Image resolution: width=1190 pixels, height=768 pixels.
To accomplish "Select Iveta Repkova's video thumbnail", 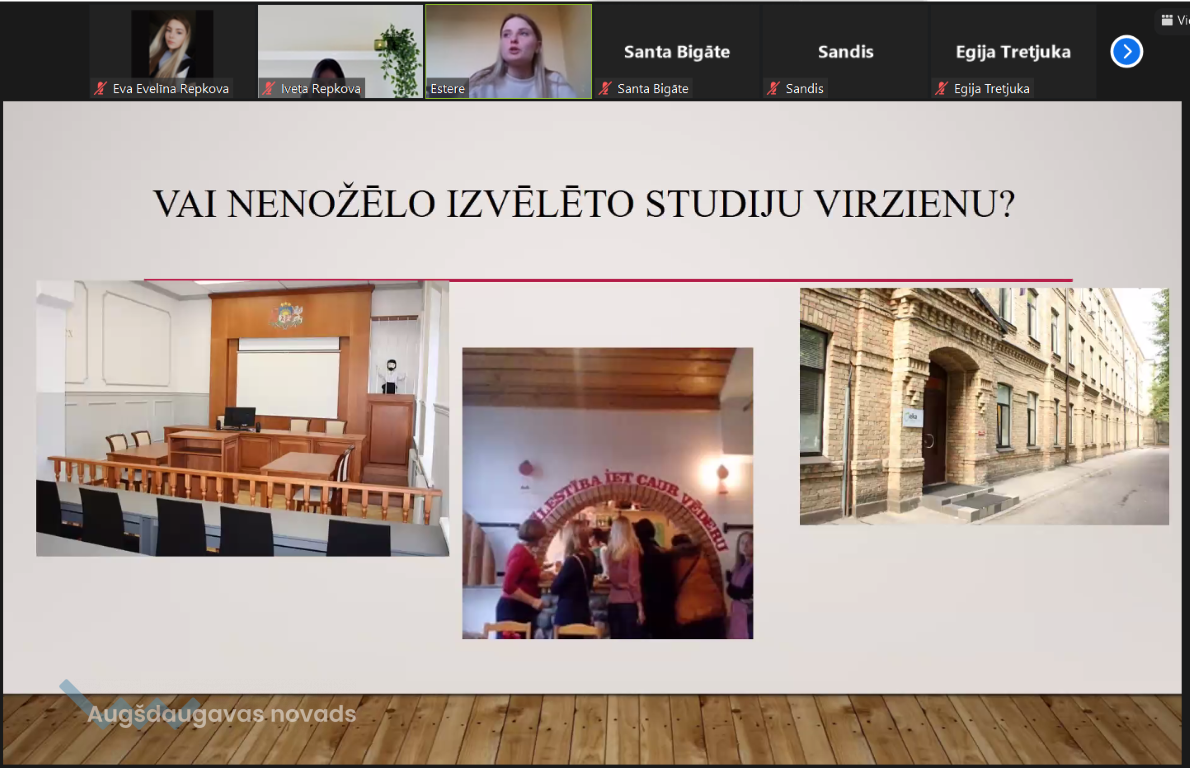I will 340,45.
